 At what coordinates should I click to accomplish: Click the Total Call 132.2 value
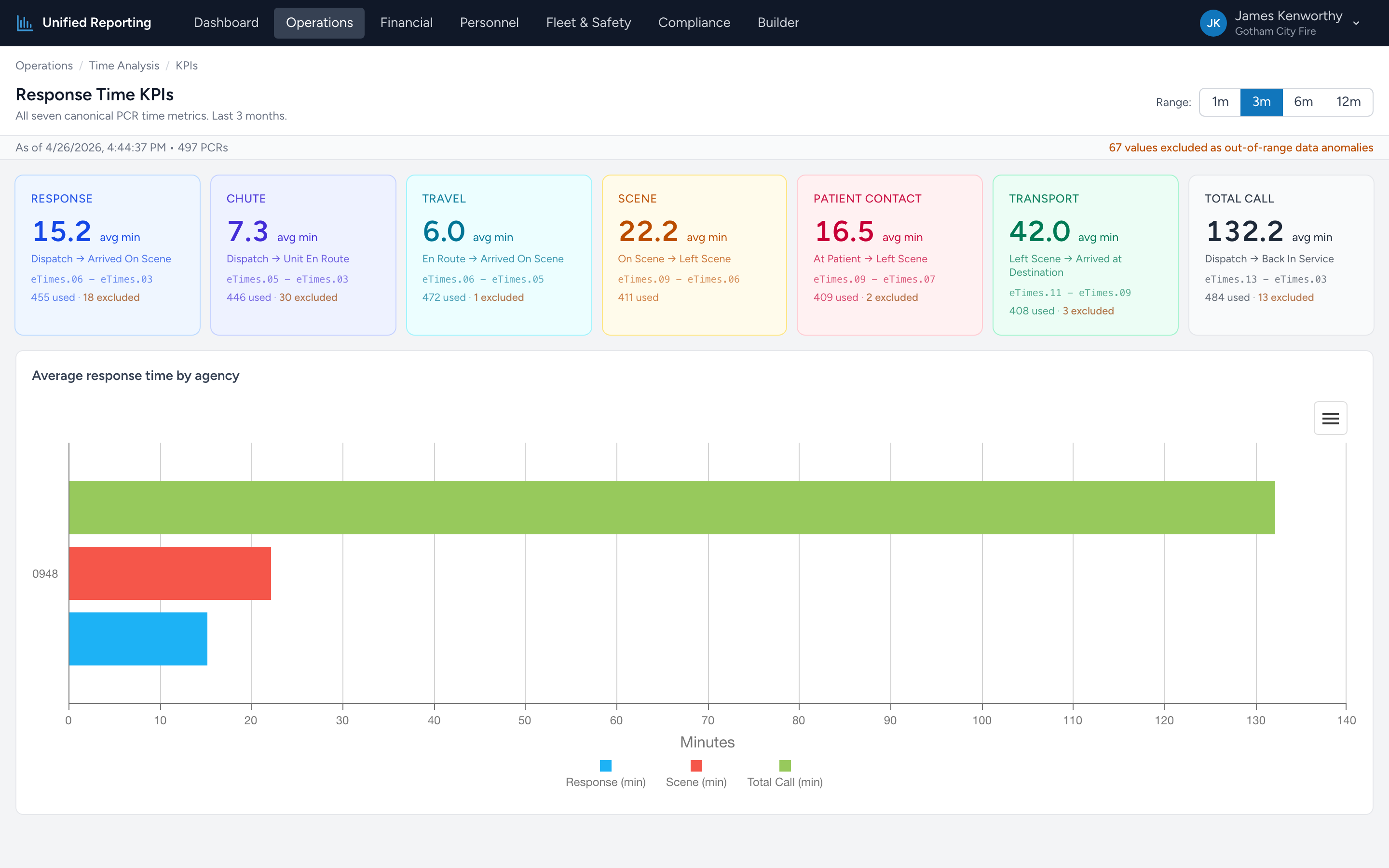click(1244, 231)
